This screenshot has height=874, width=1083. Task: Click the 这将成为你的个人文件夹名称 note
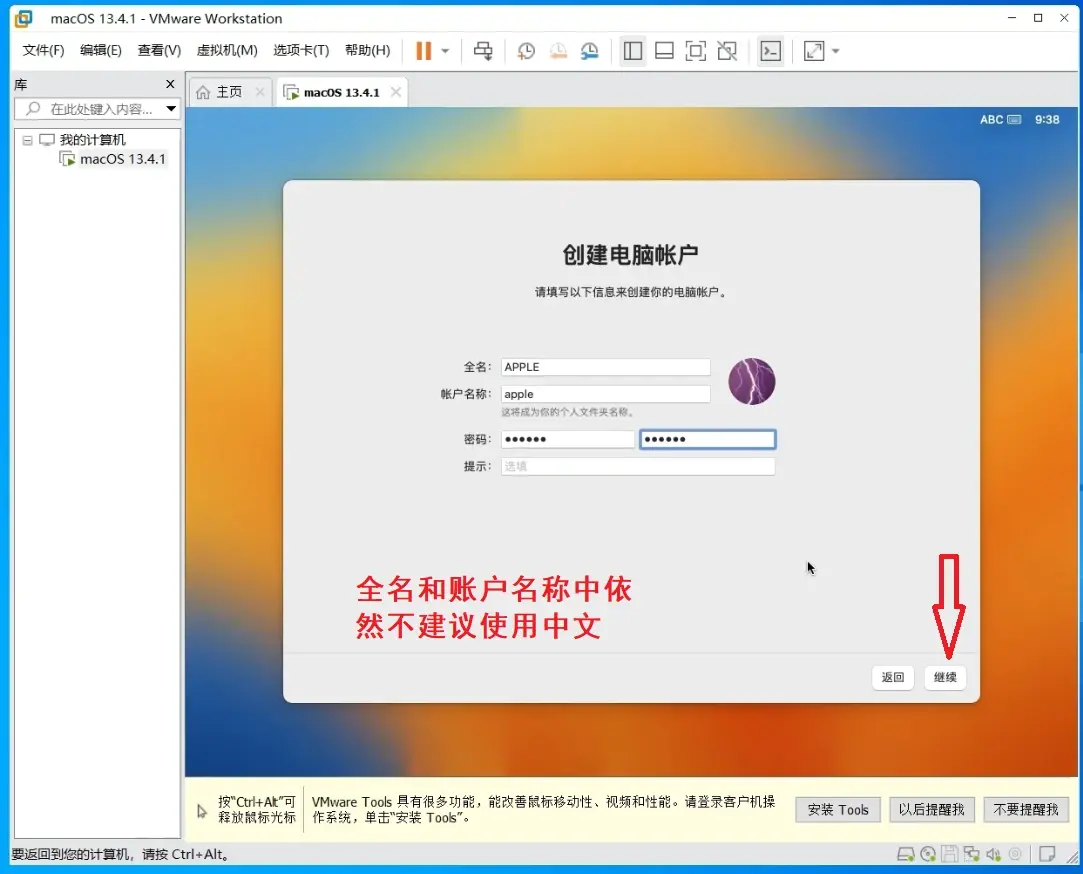pyautogui.click(x=568, y=412)
